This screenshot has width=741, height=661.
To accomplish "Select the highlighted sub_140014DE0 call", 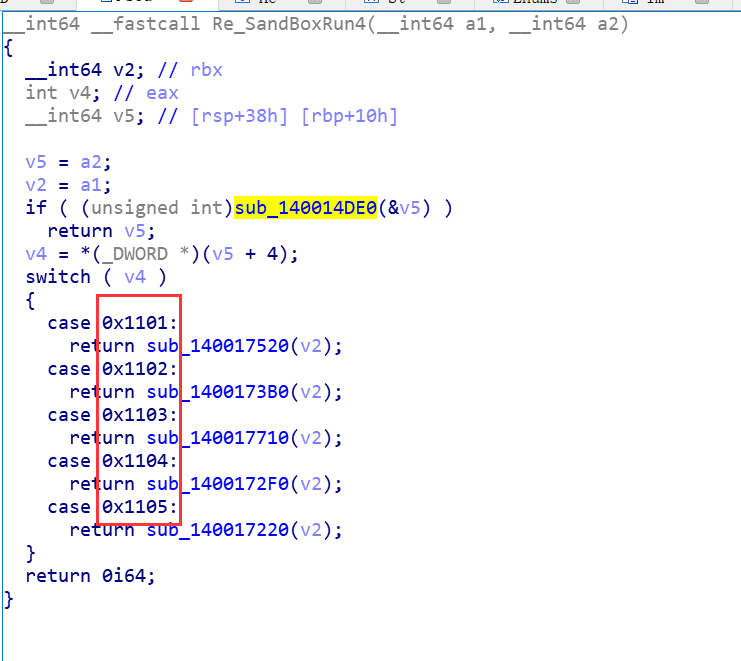I will click(x=306, y=207).
